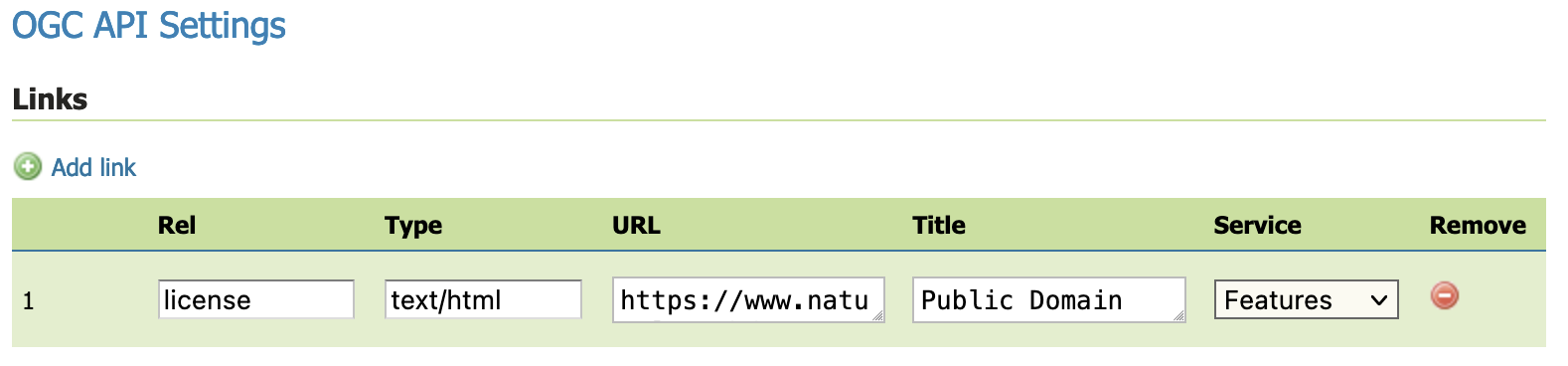
Task: Click the Links section heading
Action: point(50,99)
